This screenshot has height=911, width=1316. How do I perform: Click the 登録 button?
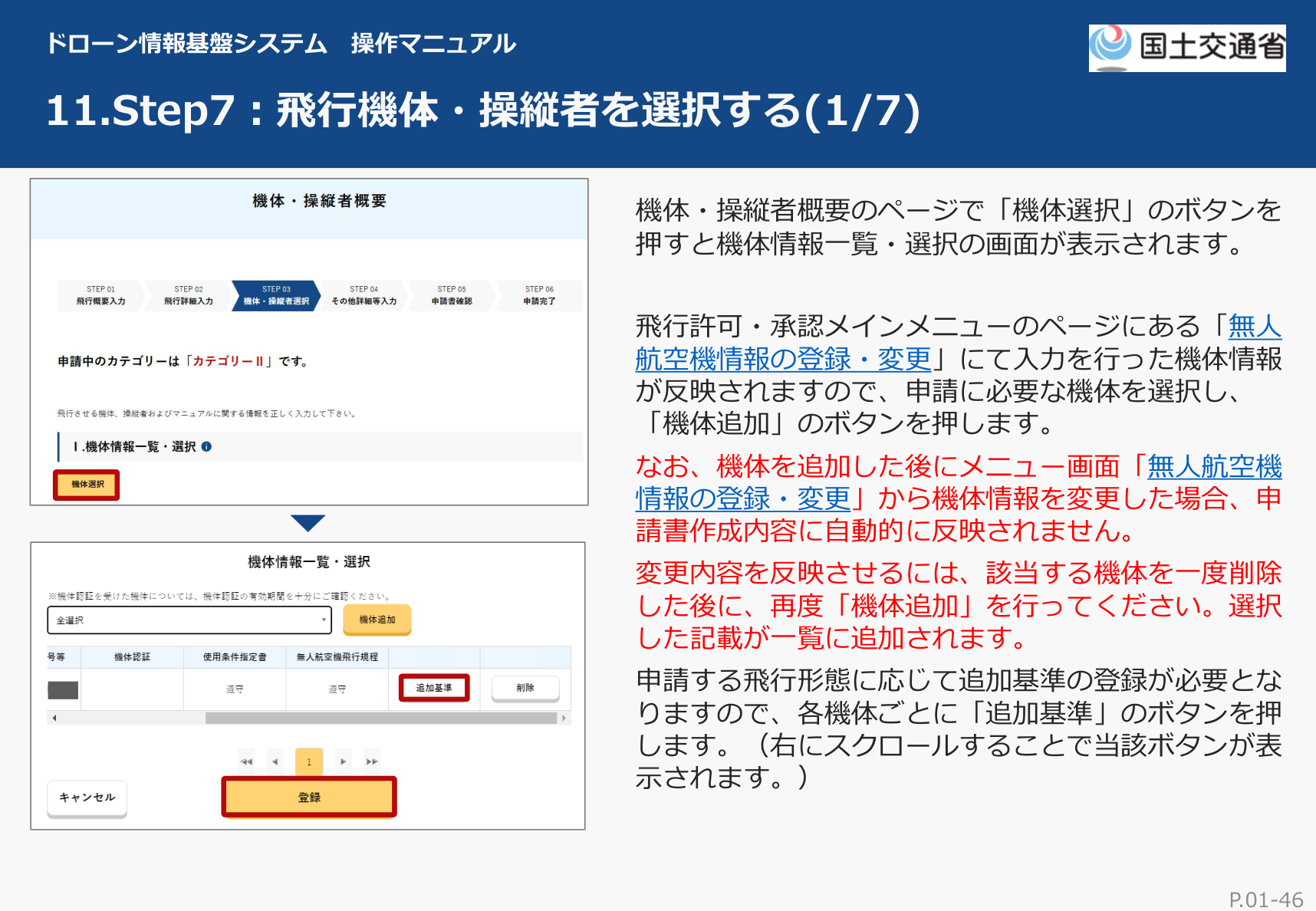[309, 798]
